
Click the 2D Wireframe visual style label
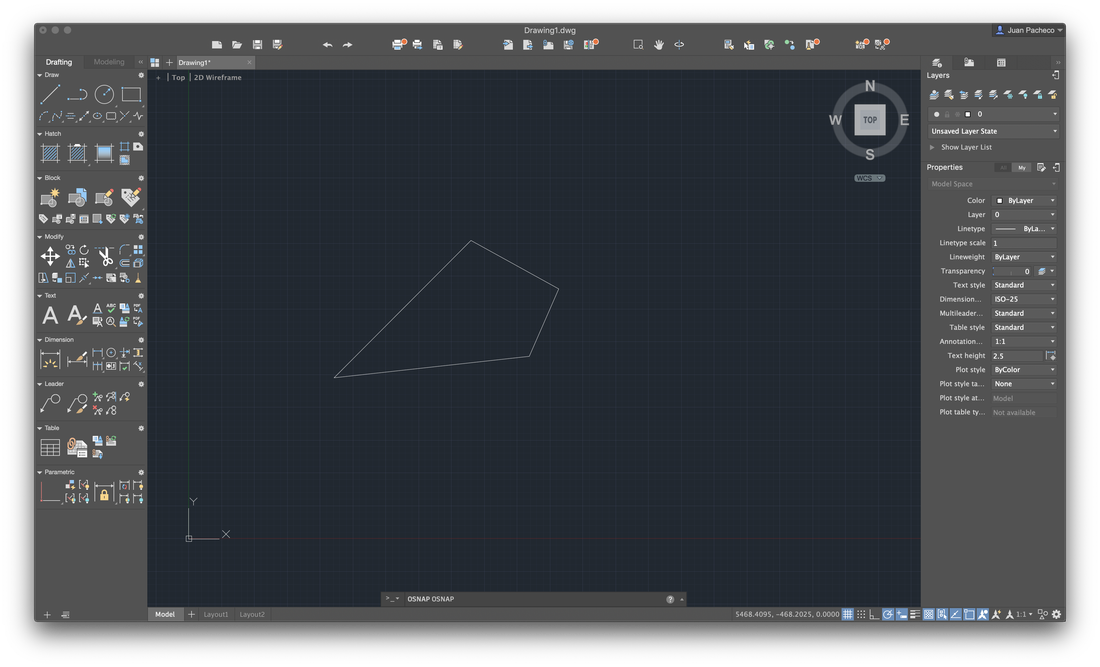pyautogui.click(x=217, y=78)
